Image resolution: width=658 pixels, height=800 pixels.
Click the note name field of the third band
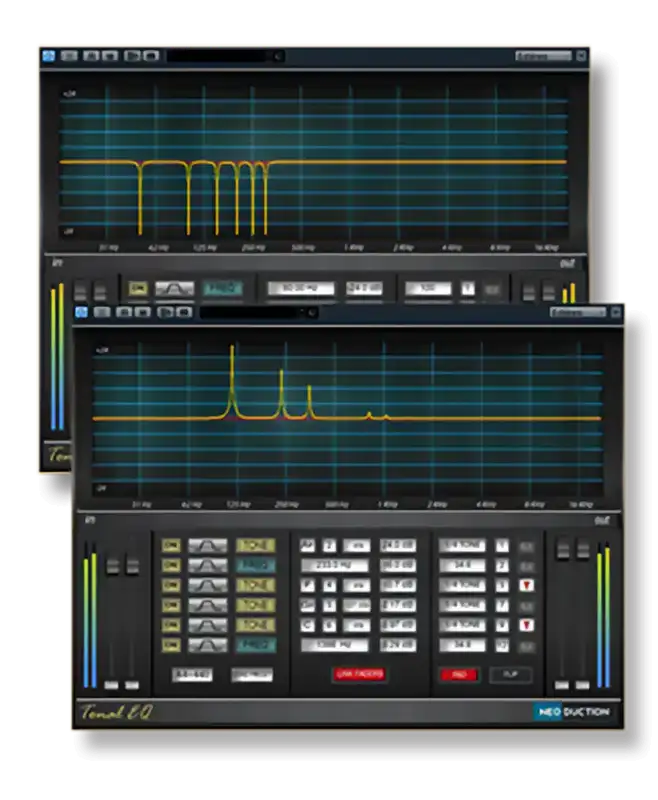tap(308, 585)
